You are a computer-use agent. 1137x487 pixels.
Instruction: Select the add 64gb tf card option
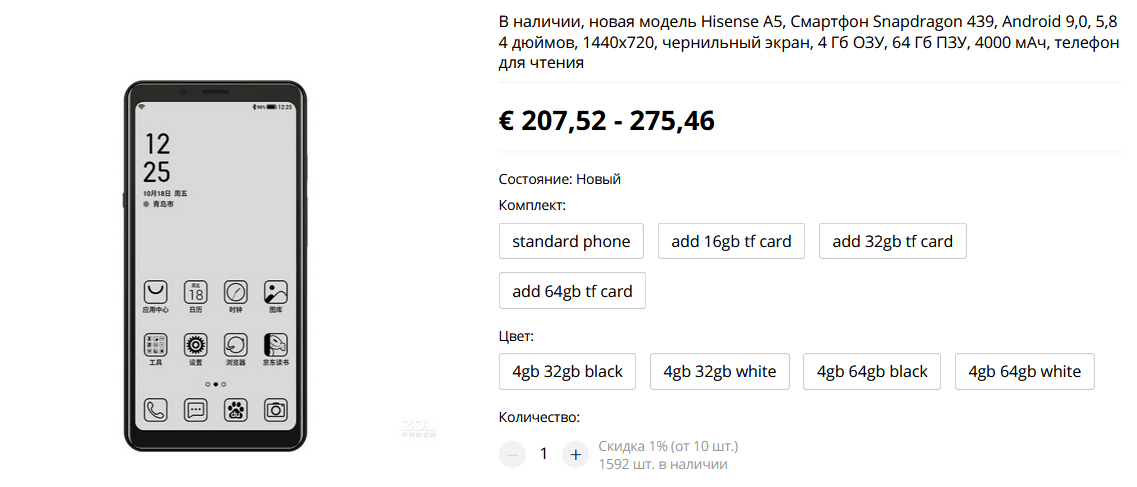pyautogui.click(x=572, y=291)
